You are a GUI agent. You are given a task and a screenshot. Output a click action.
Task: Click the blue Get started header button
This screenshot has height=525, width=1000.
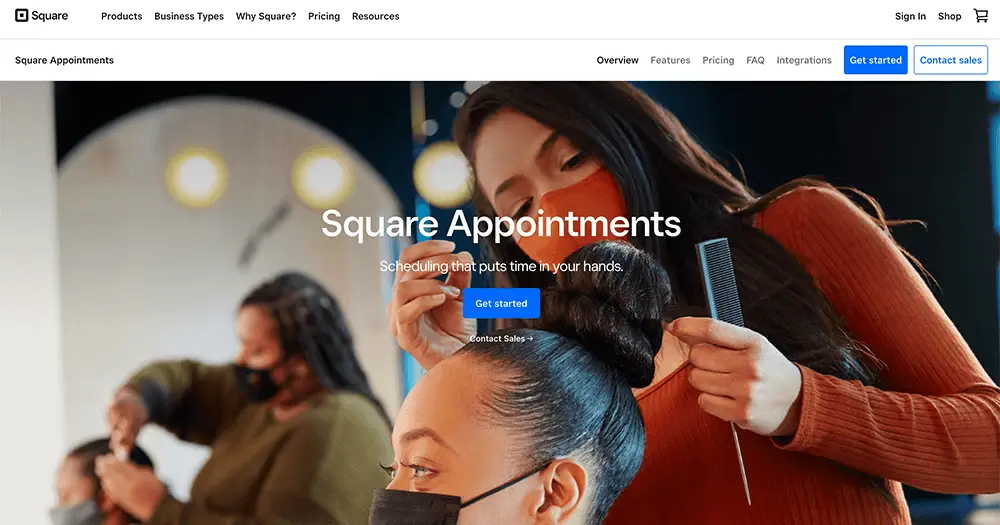point(875,60)
